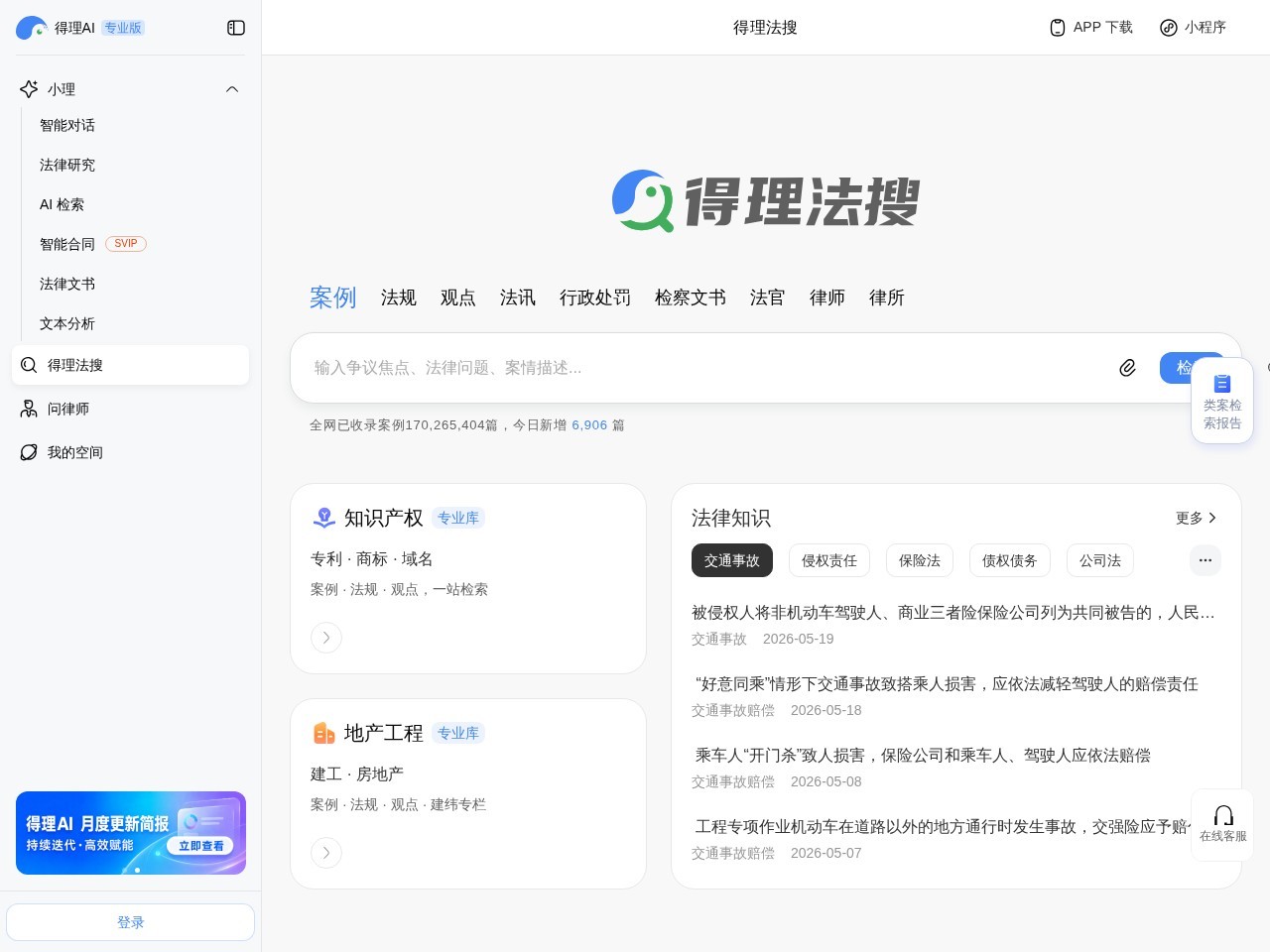Select the 行政处罚 tab

(595, 297)
